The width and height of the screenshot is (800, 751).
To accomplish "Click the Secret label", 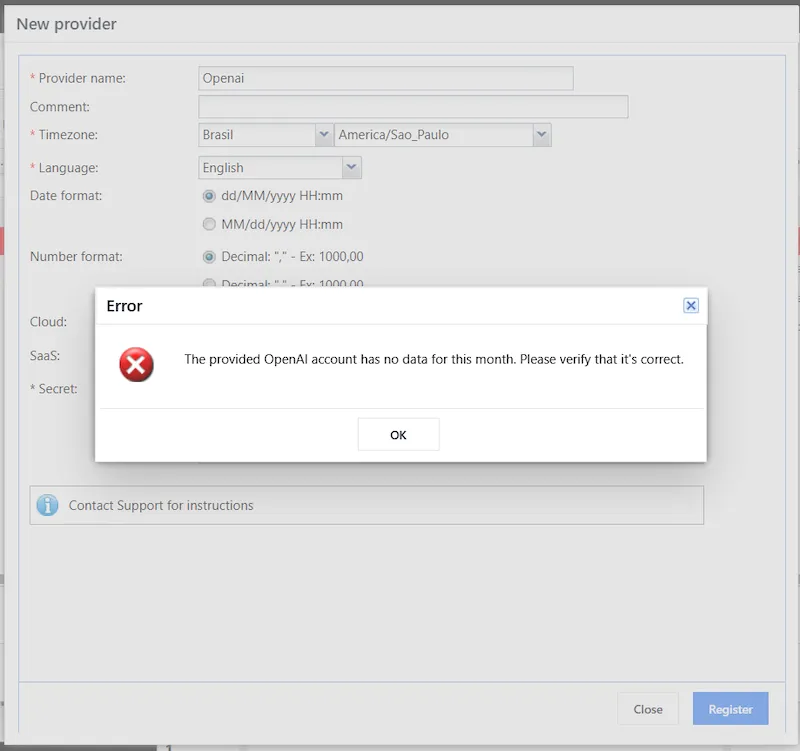I will click(x=58, y=389).
